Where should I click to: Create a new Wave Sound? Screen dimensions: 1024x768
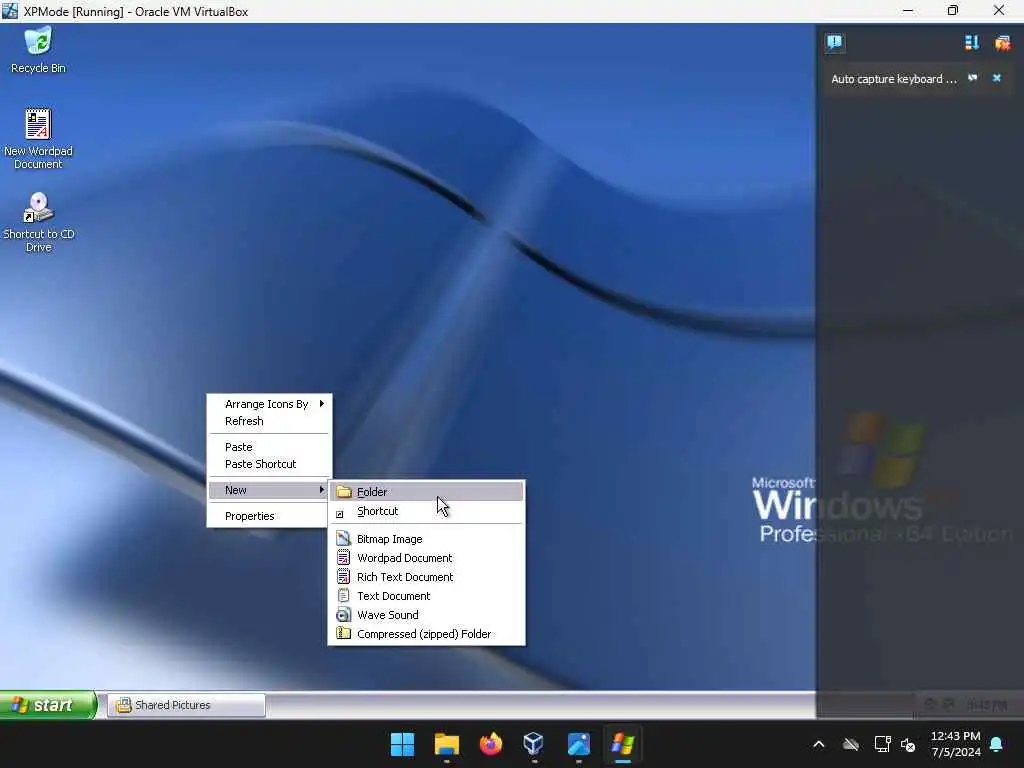(x=426, y=615)
